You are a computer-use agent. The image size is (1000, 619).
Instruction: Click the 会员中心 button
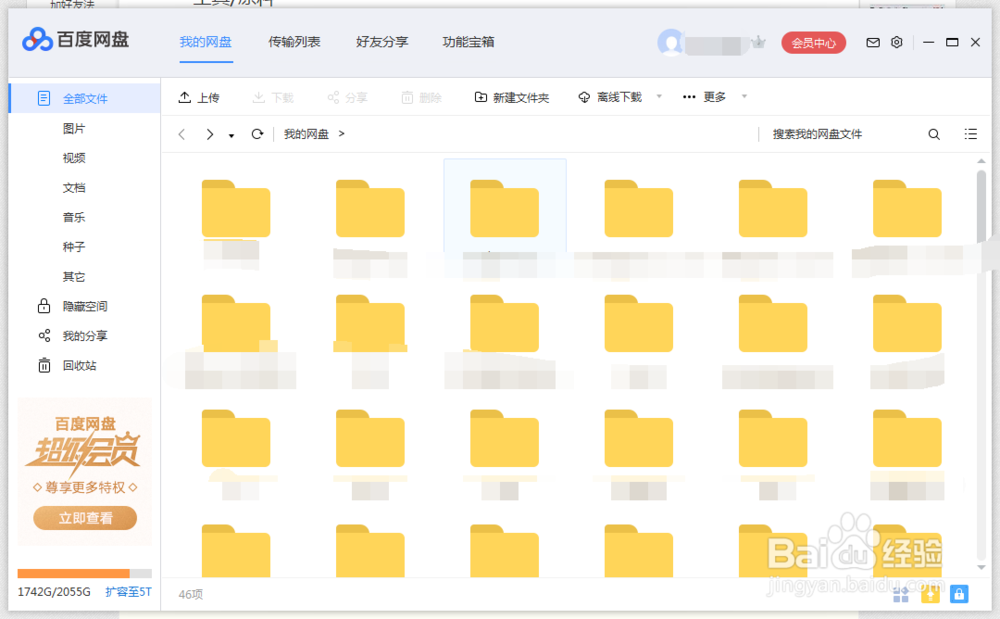click(813, 42)
